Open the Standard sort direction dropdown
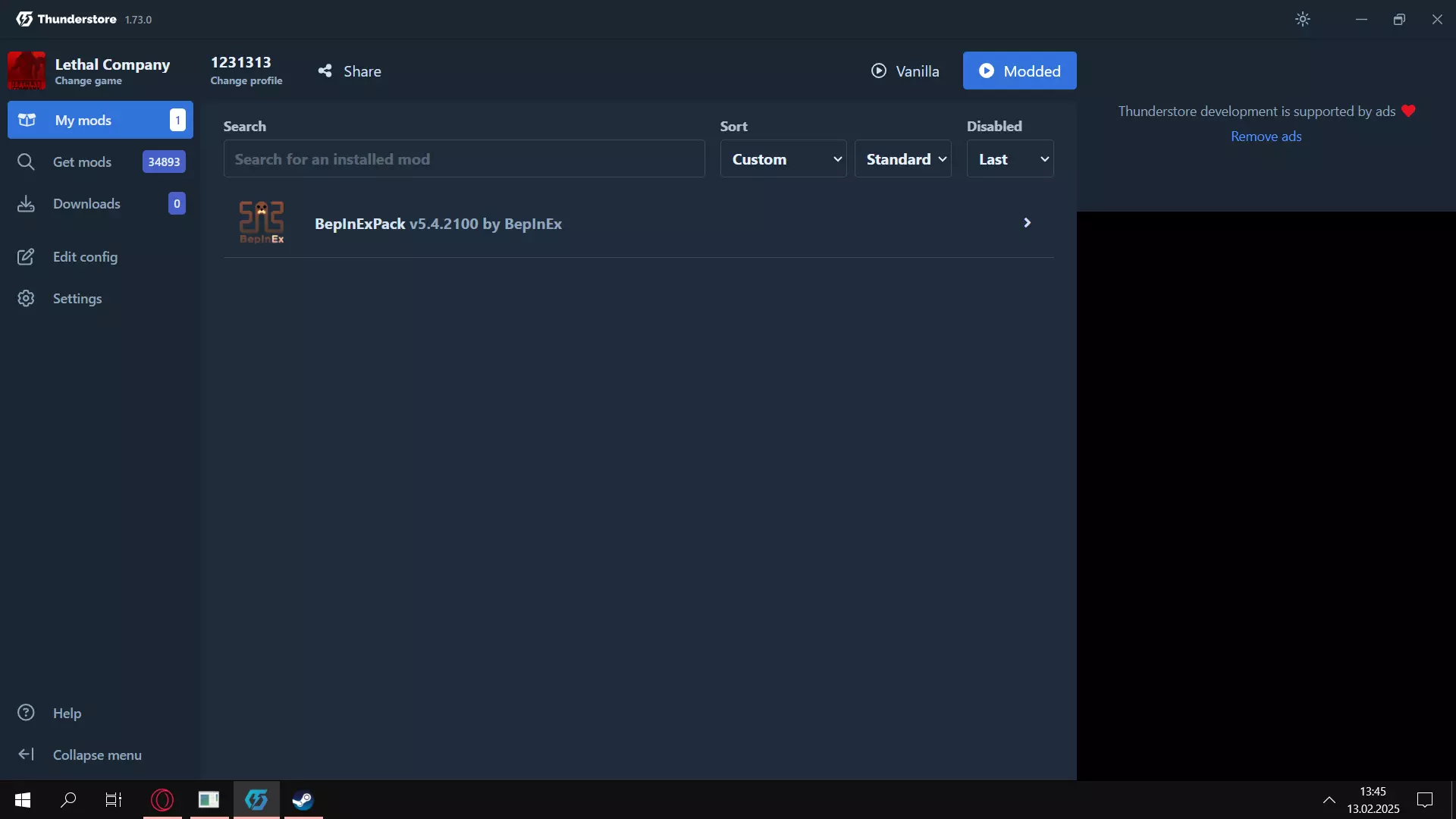Viewport: 1456px width, 819px height. tap(902, 159)
